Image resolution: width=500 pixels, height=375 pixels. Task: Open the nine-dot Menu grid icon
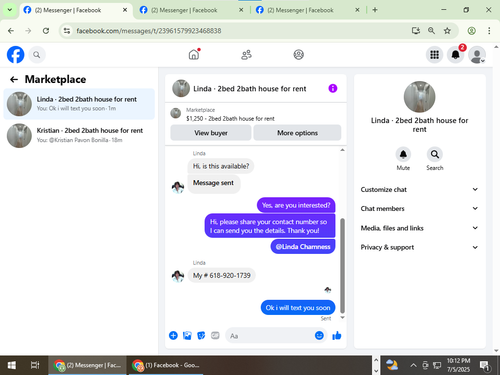click(434, 55)
